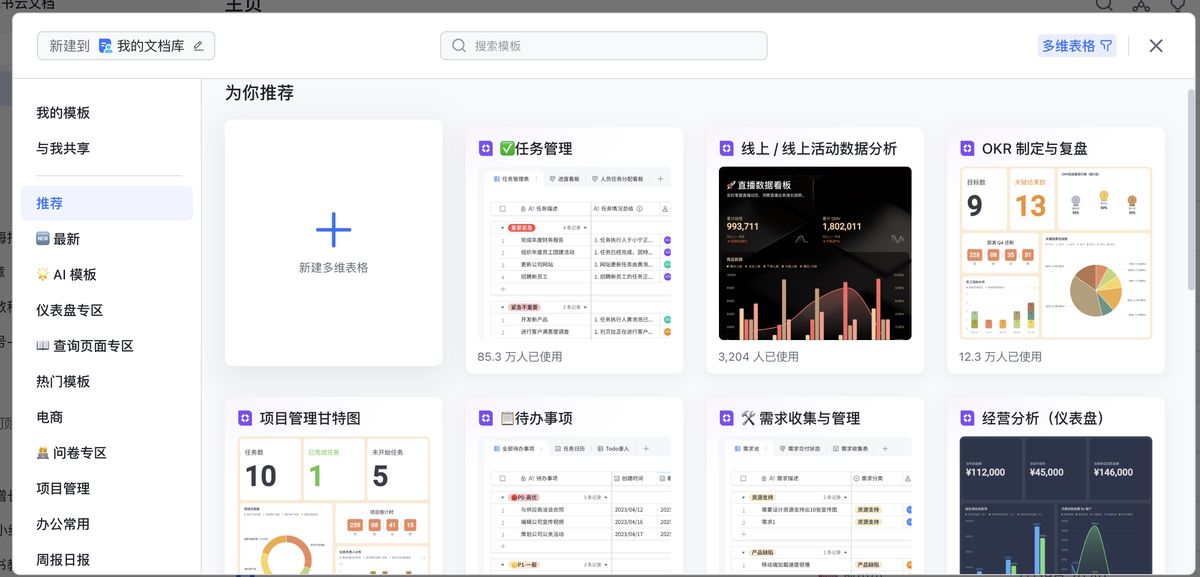Viewport: 1200px width, 577px height.
Task: Select 与我共享 in the sidebar
Action: pos(63,149)
